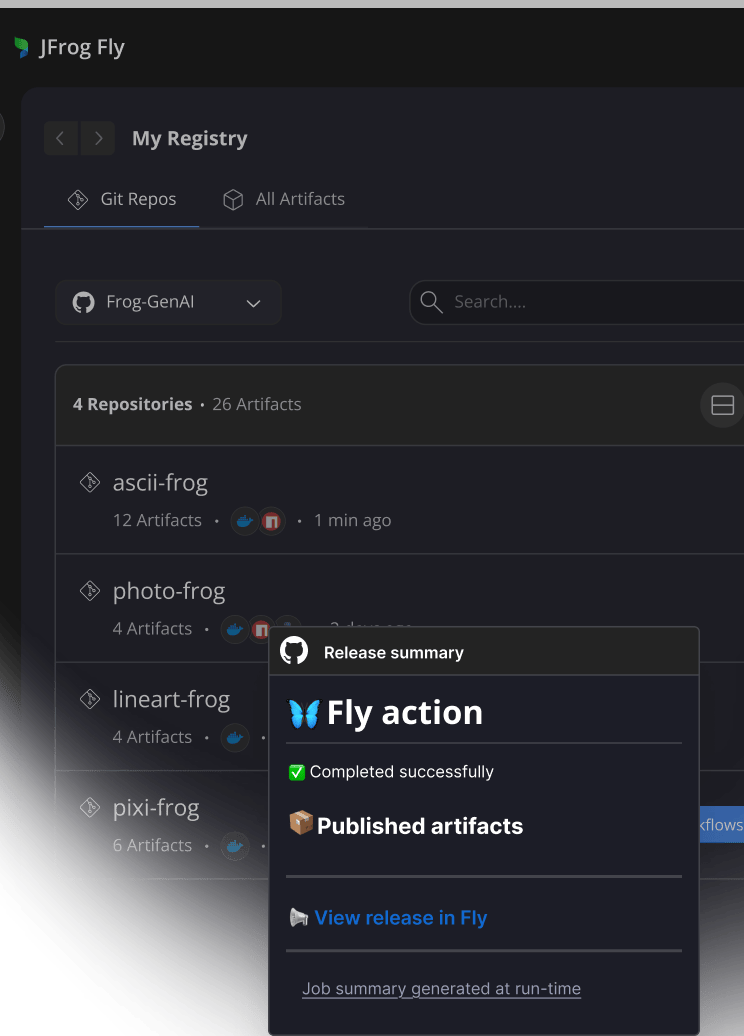
Task: Click the JFrog Fly logo
Action: [x=68, y=47]
